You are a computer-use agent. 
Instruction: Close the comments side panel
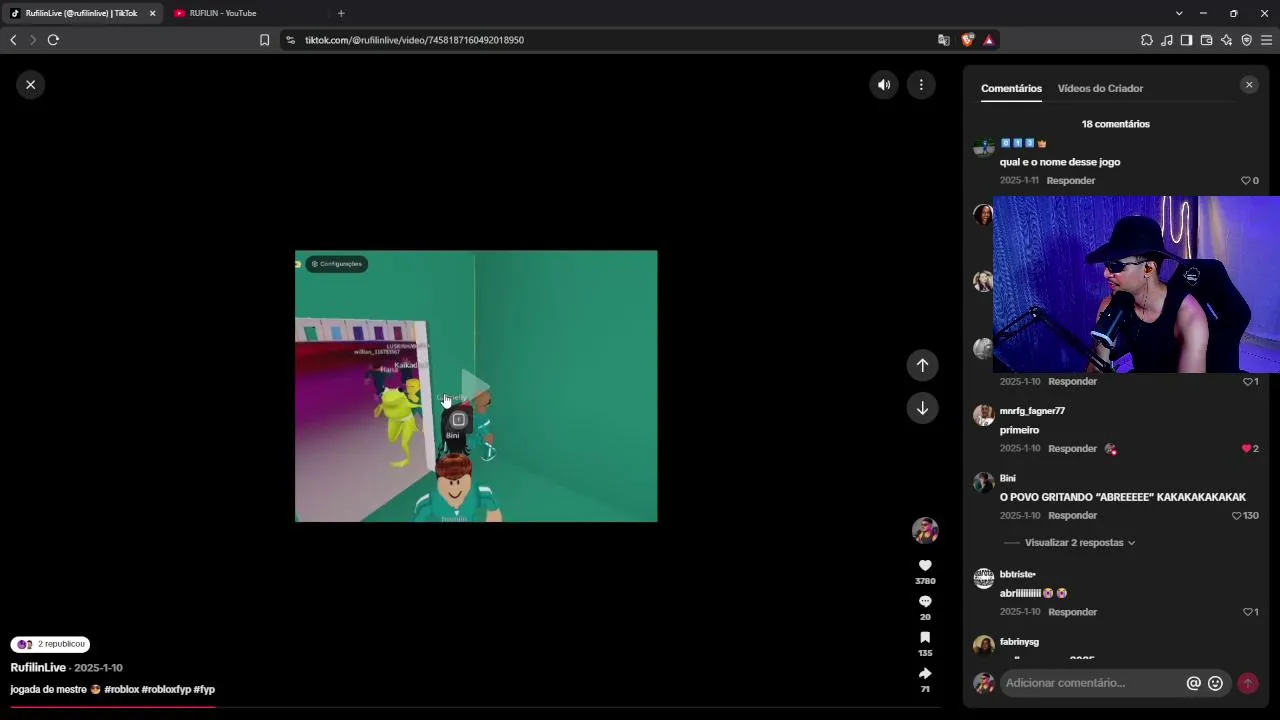[1249, 85]
